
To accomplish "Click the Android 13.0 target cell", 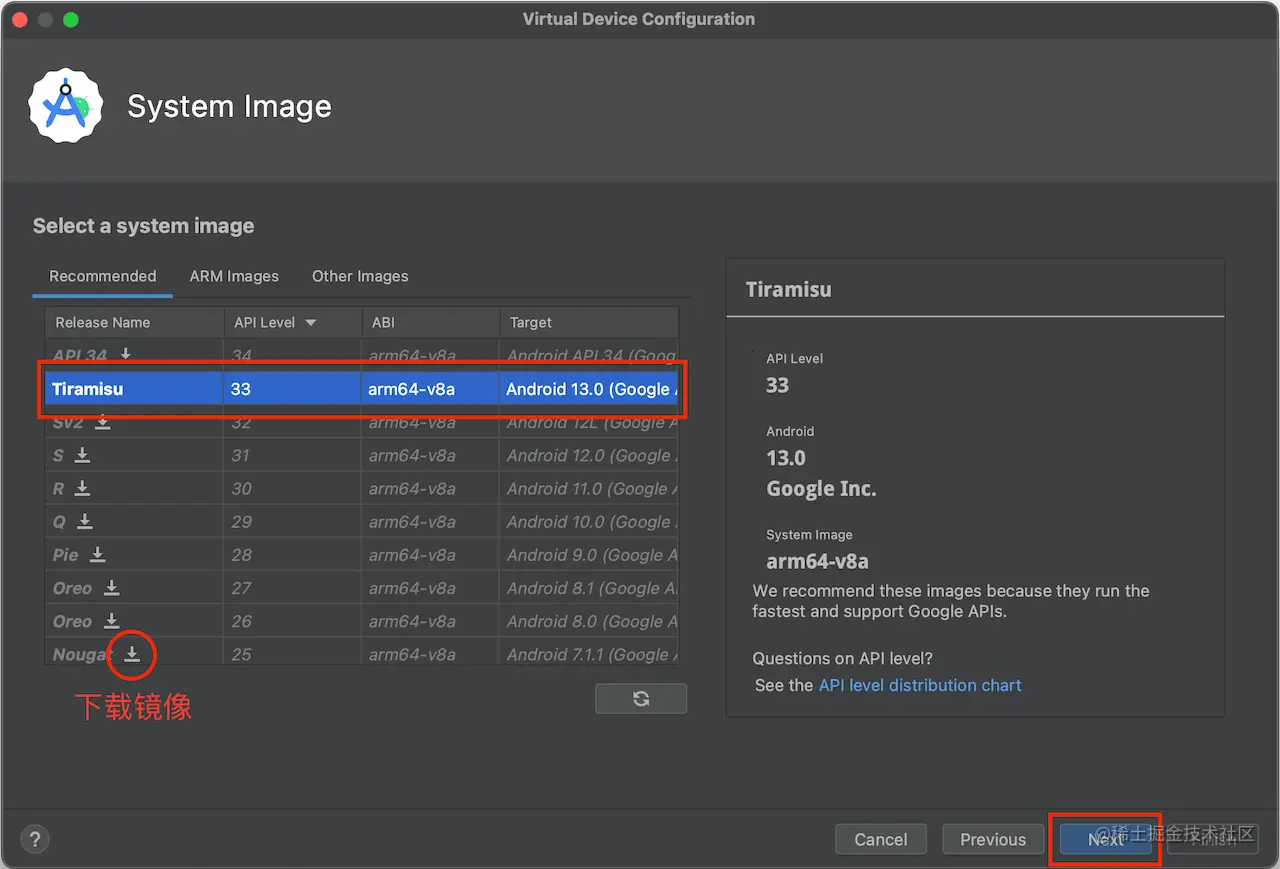I will [589, 389].
